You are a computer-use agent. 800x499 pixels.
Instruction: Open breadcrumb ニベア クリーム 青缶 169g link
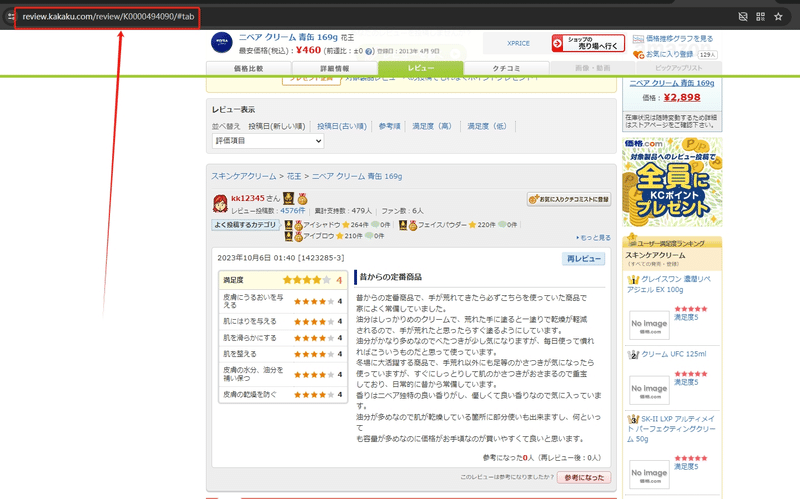[x=357, y=176]
